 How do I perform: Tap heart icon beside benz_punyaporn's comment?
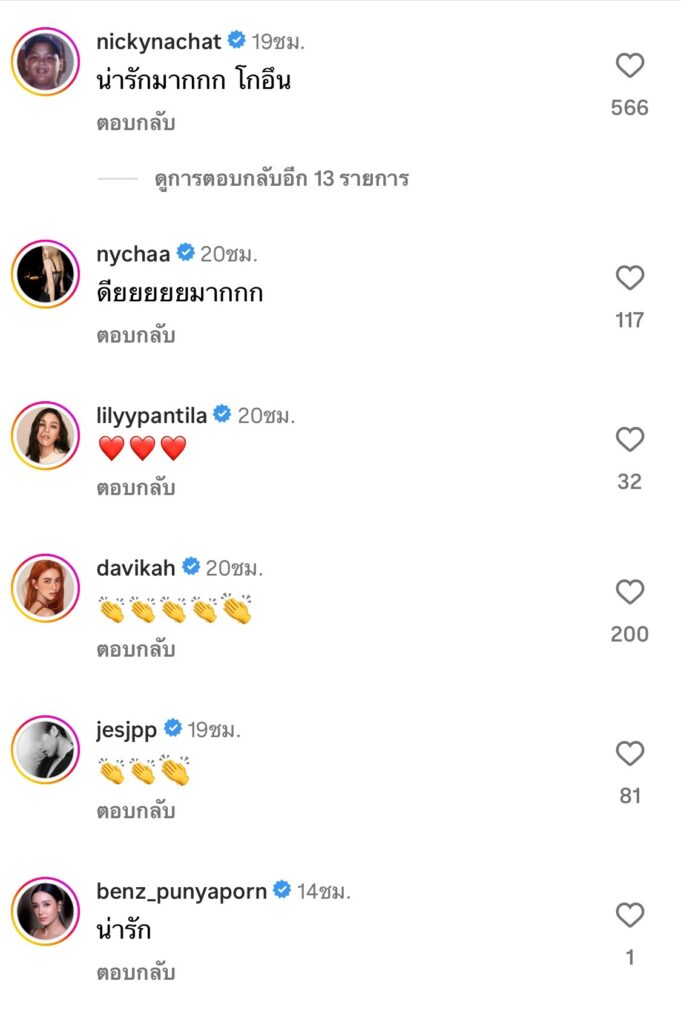629,916
